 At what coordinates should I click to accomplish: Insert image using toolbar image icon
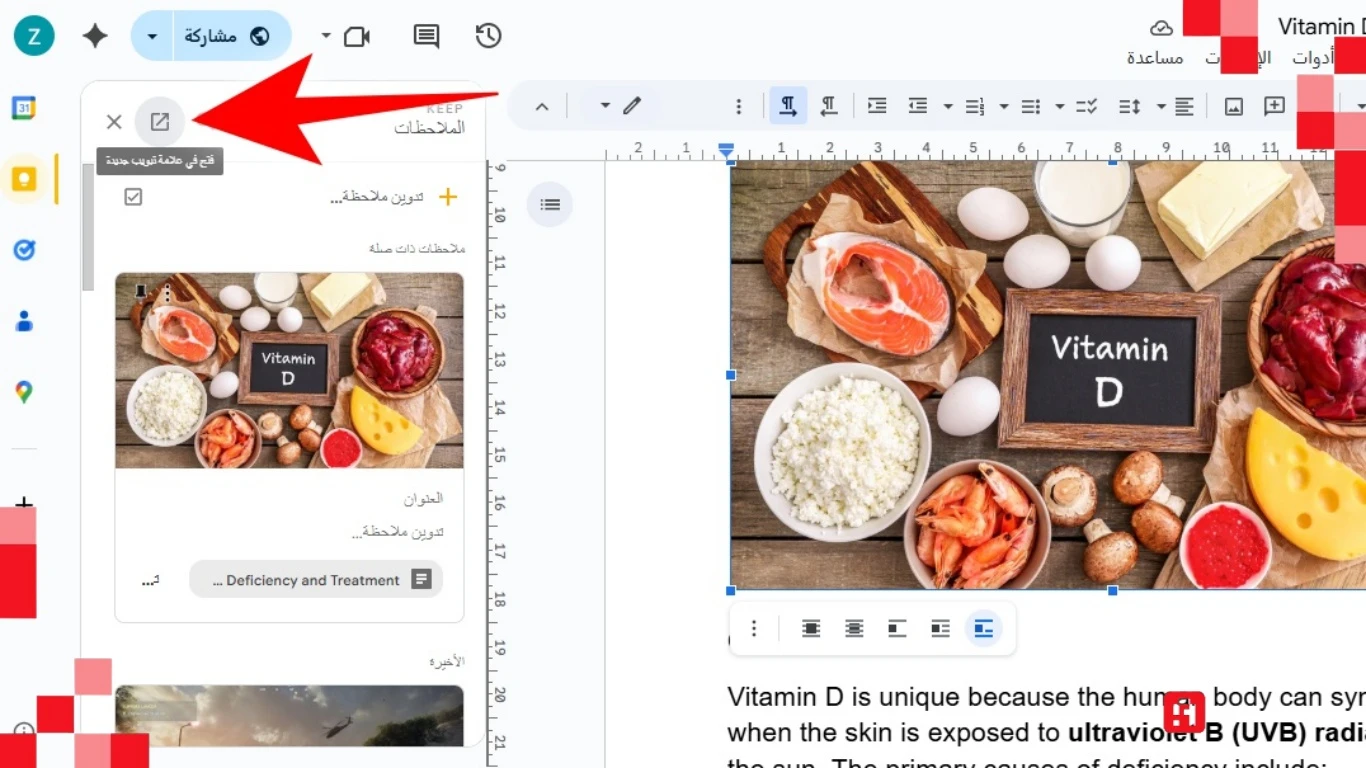click(x=1233, y=106)
